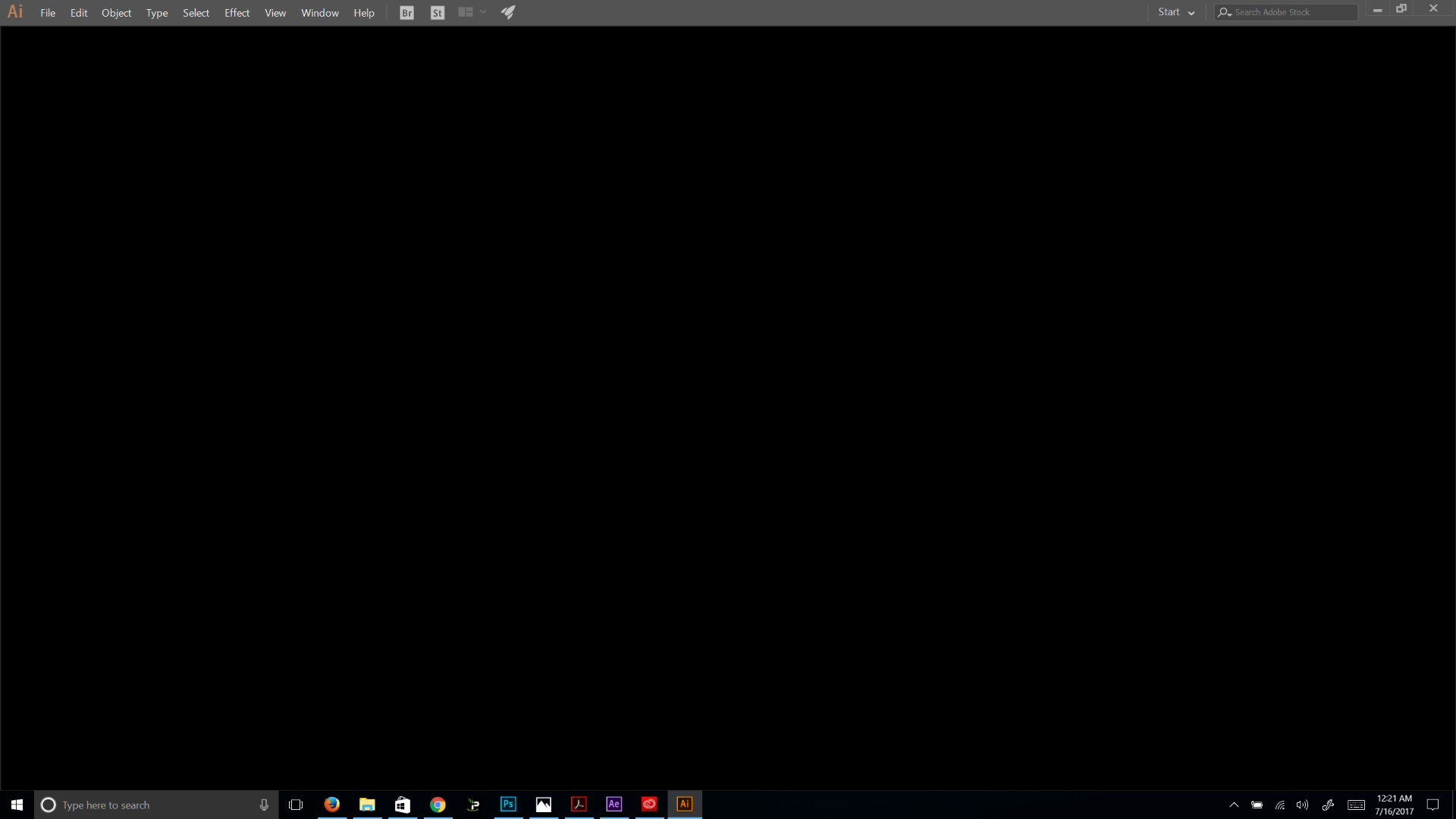Open the Photos app on the taskbar
Viewport: 1456px width, 819px height.
click(x=544, y=805)
